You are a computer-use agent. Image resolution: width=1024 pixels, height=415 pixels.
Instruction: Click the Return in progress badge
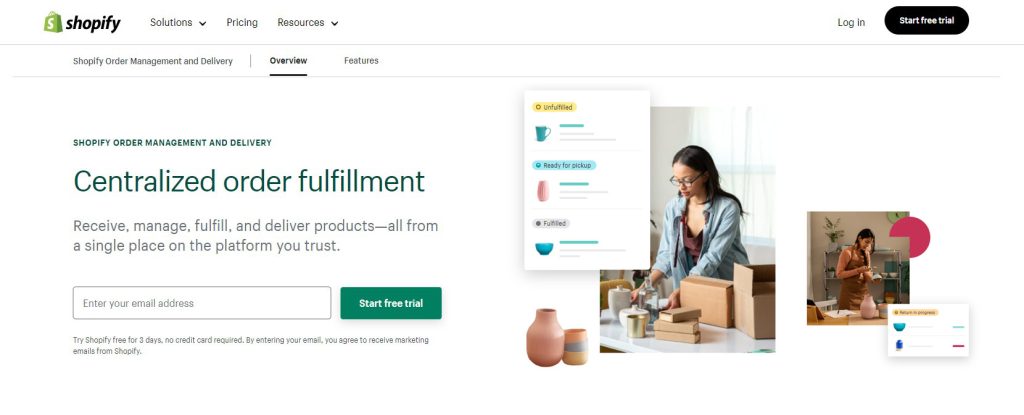[x=916, y=312]
